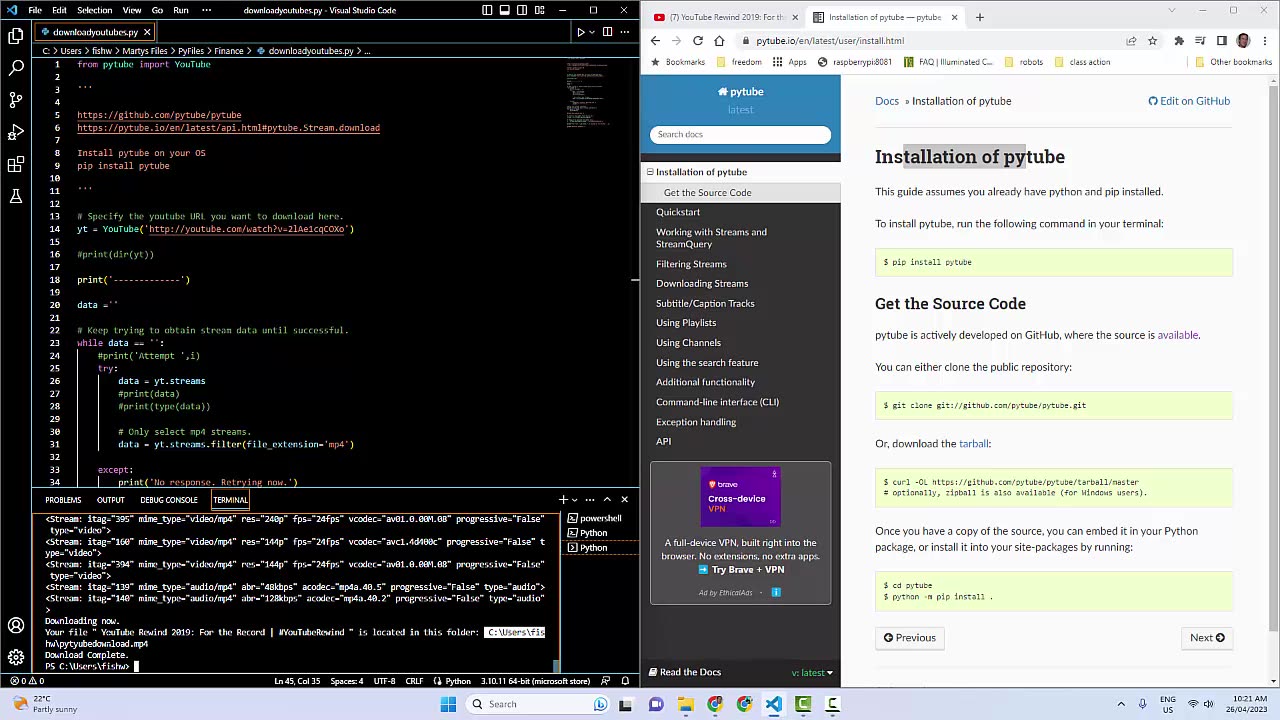Follow the tarball download link
1280x720 pixels.
pyautogui.click(x=973, y=443)
